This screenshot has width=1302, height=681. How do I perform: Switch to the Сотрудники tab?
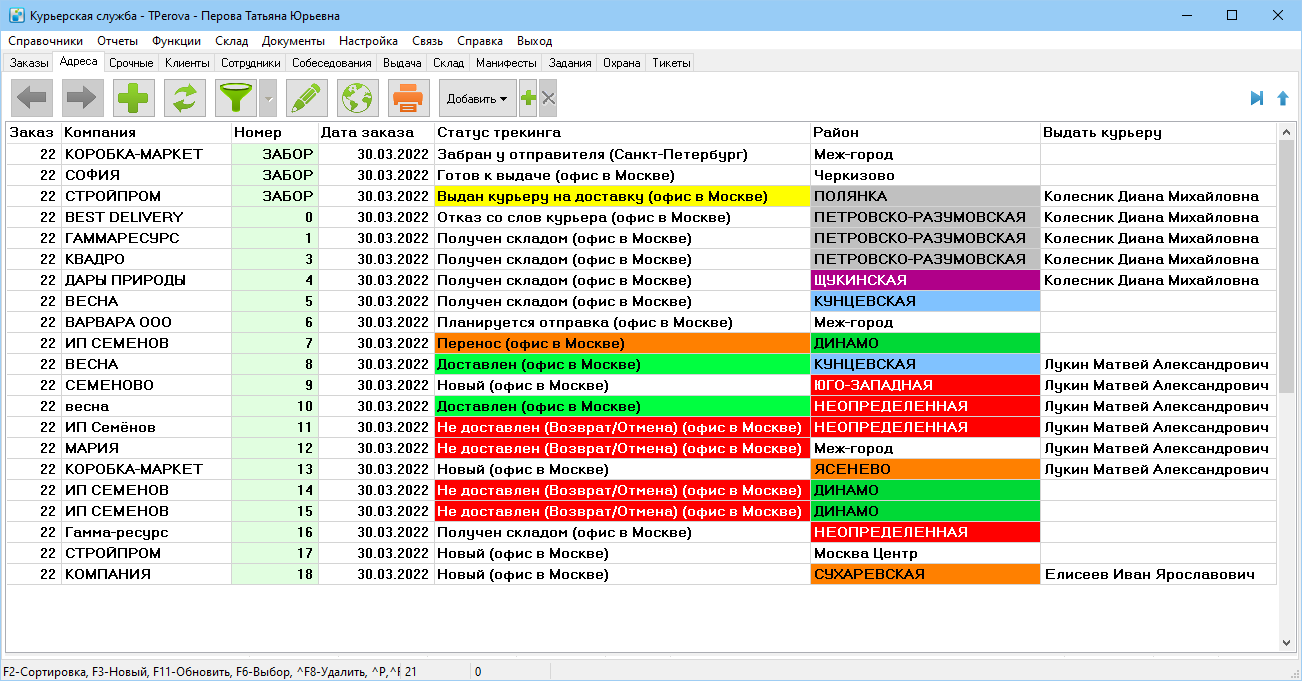(x=251, y=63)
